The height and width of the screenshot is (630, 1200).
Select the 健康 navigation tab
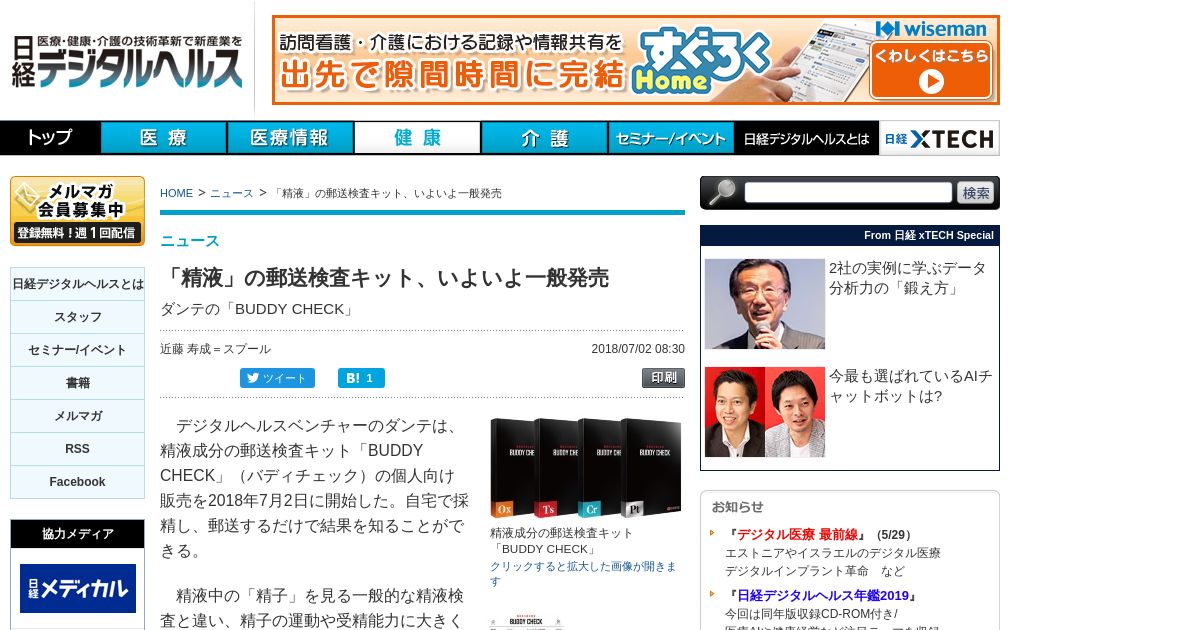(x=417, y=138)
